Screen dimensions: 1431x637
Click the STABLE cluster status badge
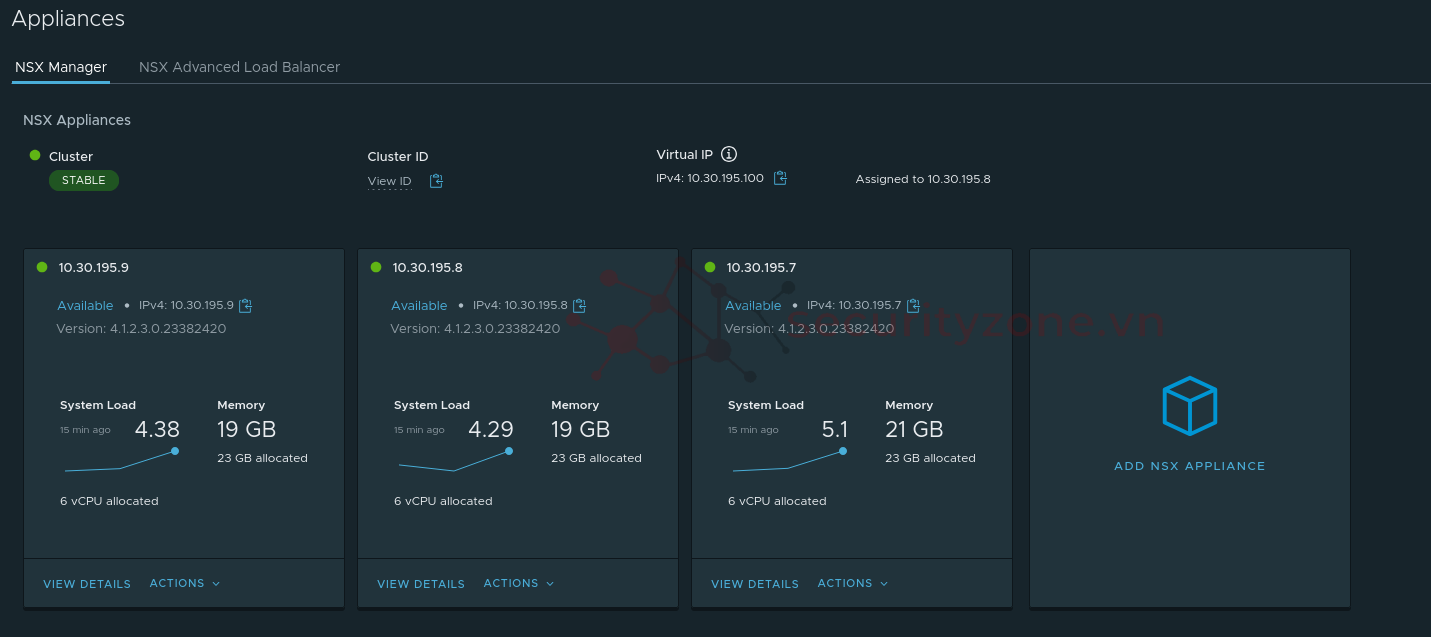(x=84, y=180)
